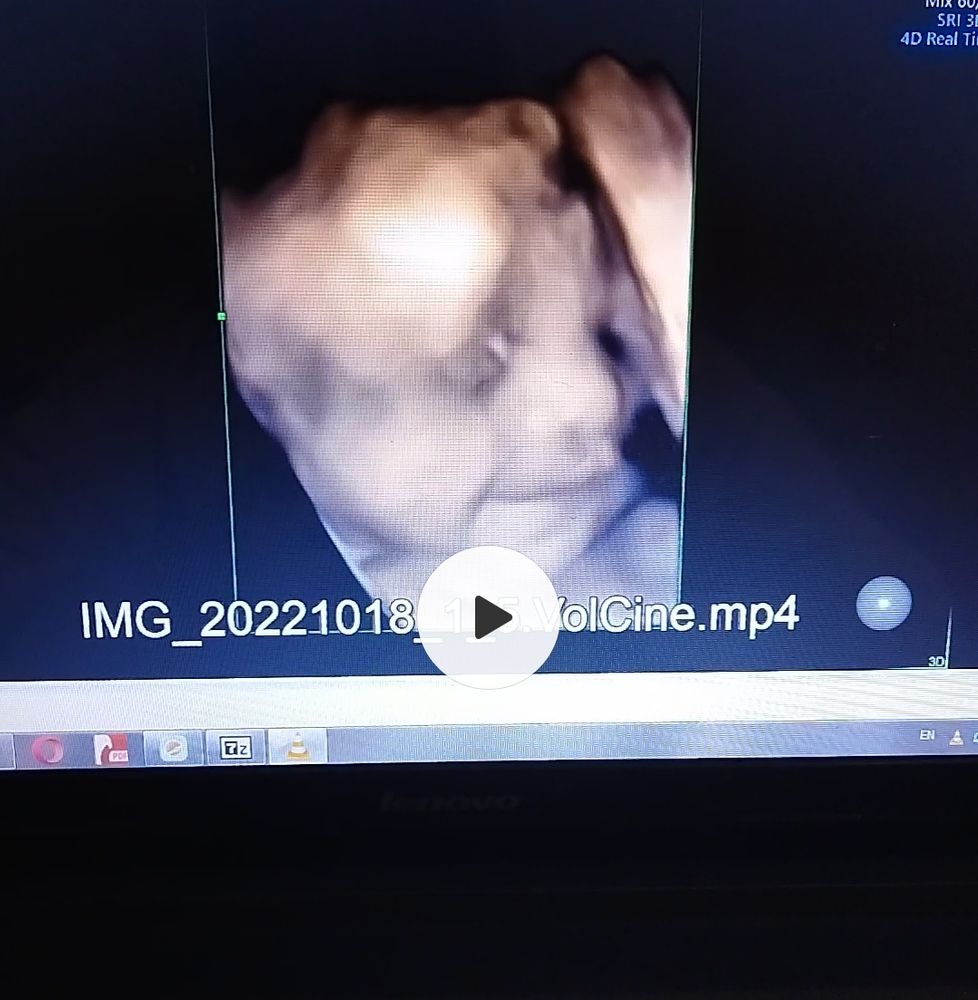Switch to VLC media player in taskbar

point(297,746)
